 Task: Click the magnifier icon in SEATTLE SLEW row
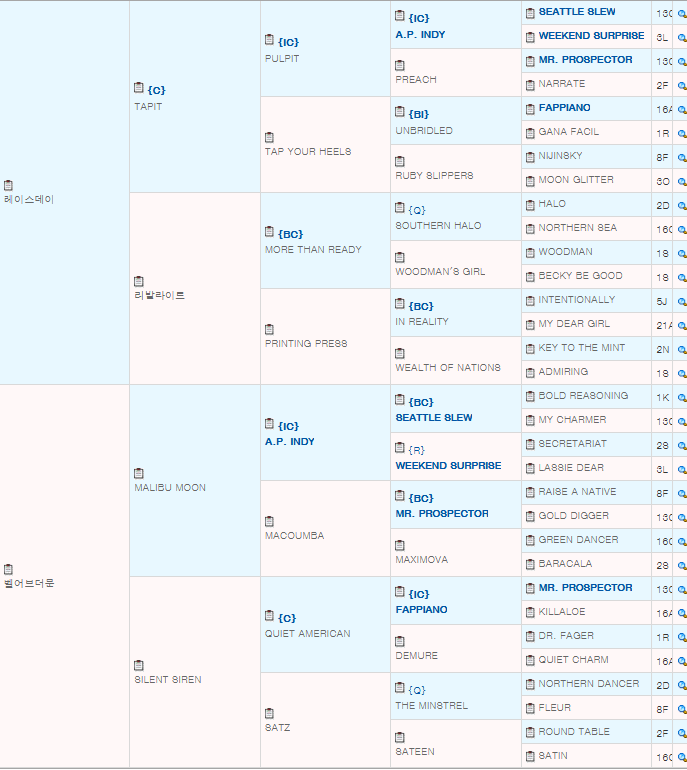tap(682, 14)
